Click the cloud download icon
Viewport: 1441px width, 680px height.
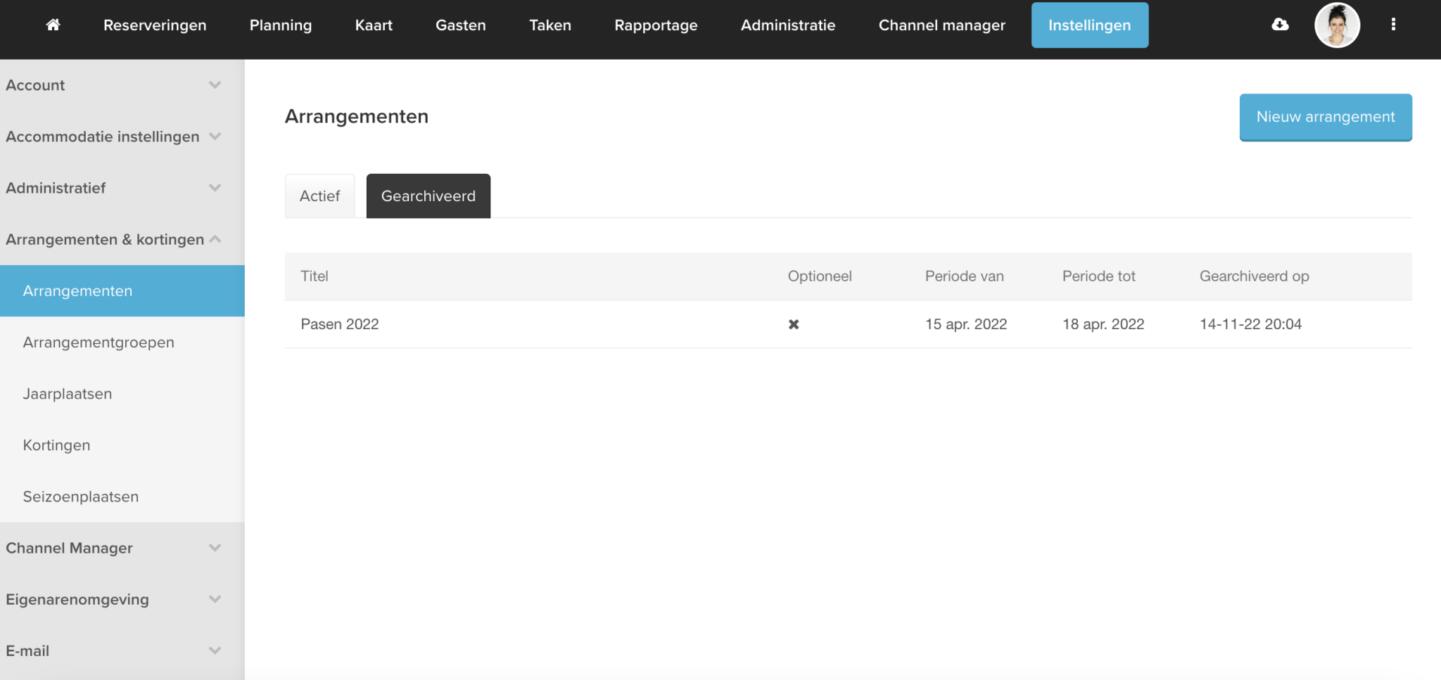[1280, 25]
